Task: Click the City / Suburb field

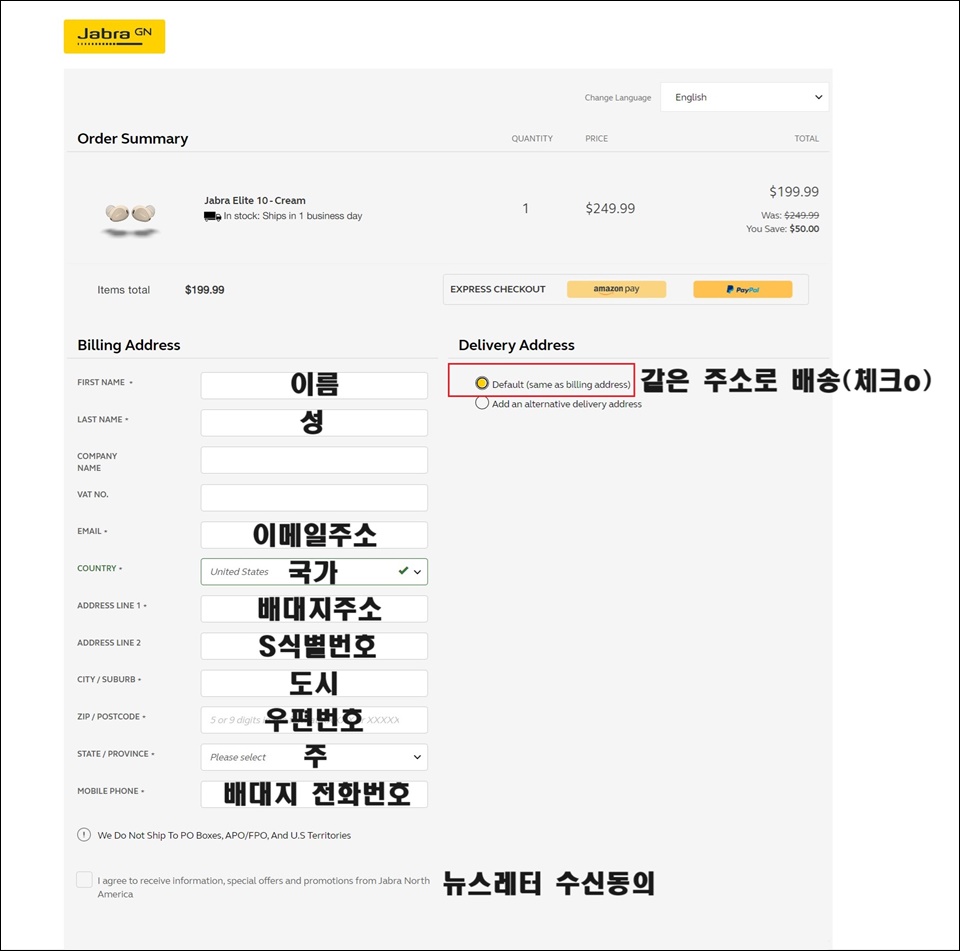Action: [314, 683]
